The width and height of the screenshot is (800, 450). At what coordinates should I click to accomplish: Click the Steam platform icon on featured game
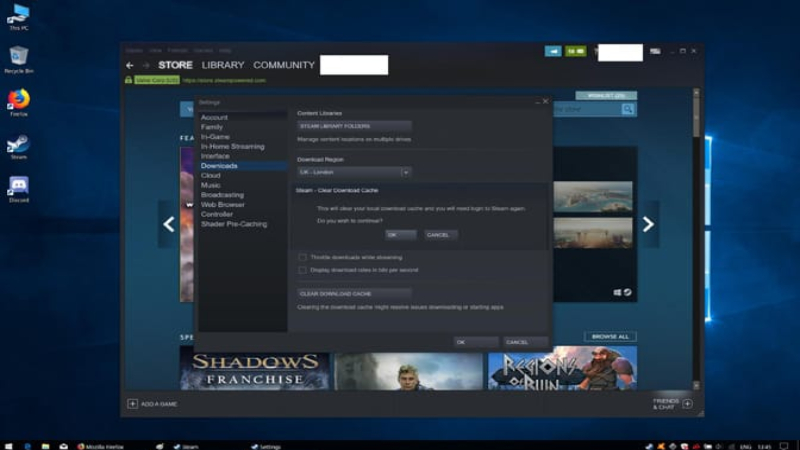pos(628,292)
